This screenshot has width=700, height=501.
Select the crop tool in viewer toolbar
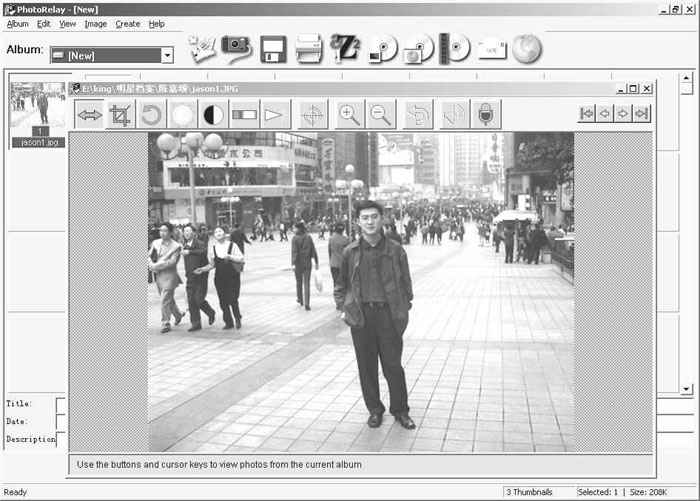click(x=120, y=115)
